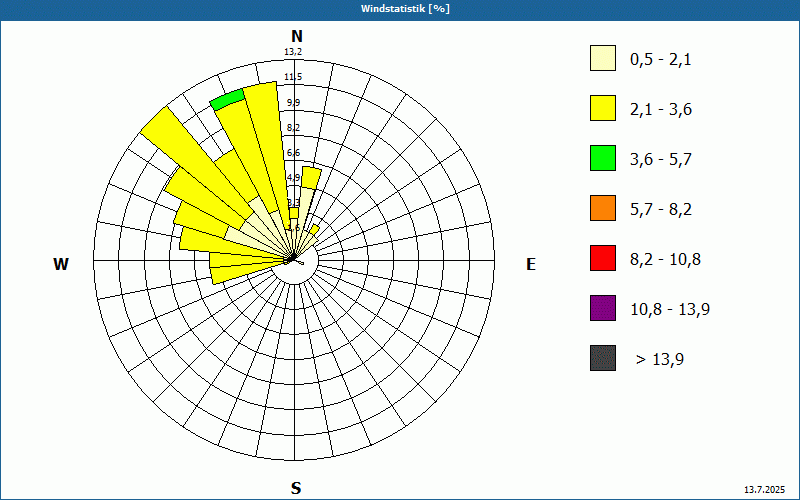
Task: Click the 8,2 radial axis value
Action: [293, 128]
